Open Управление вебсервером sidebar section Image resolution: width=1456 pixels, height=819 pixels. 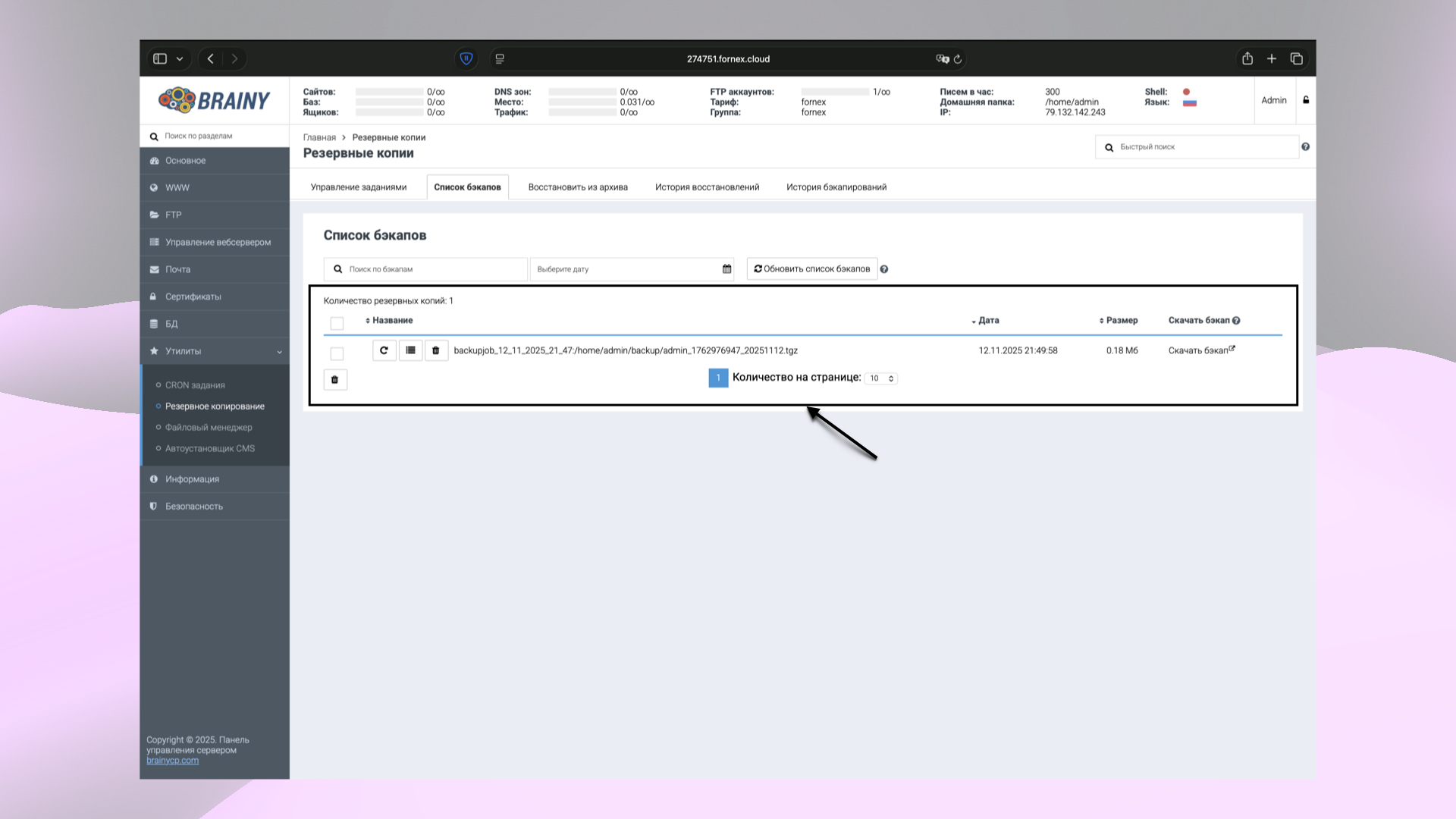click(215, 243)
